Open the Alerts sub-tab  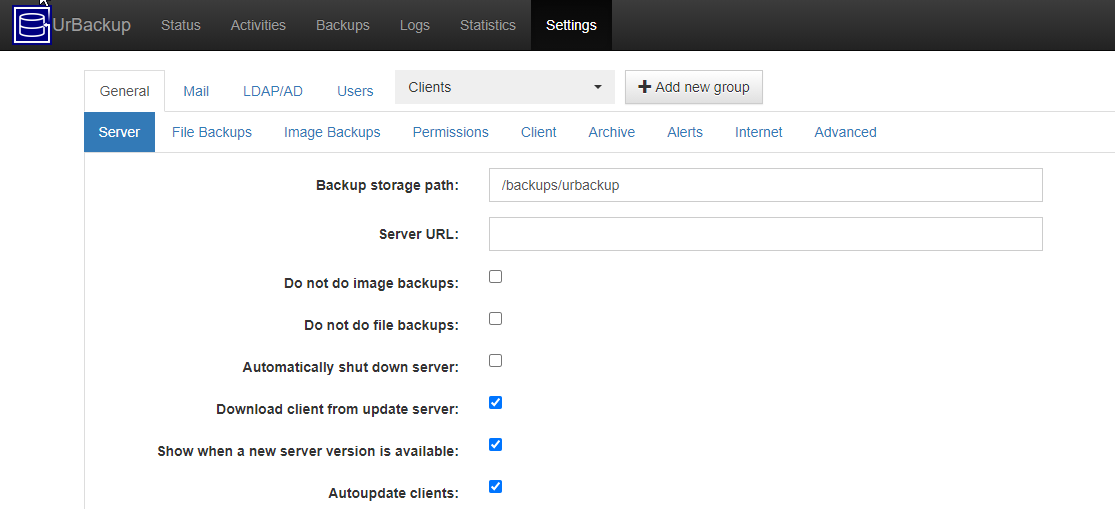pyautogui.click(x=685, y=132)
